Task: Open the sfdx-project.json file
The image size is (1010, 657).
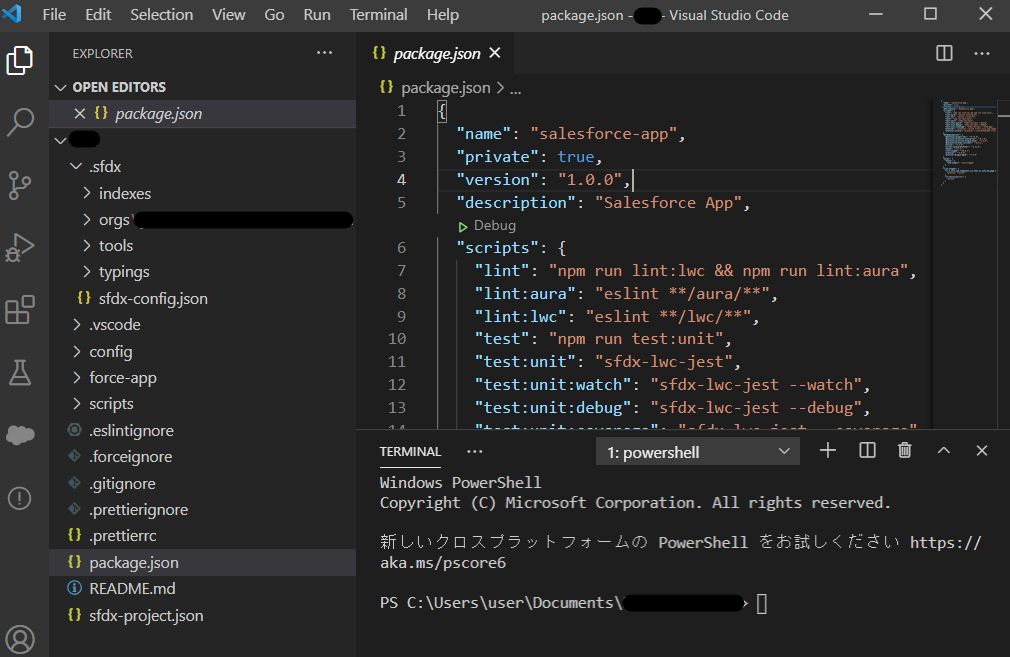Action: point(146,615)
